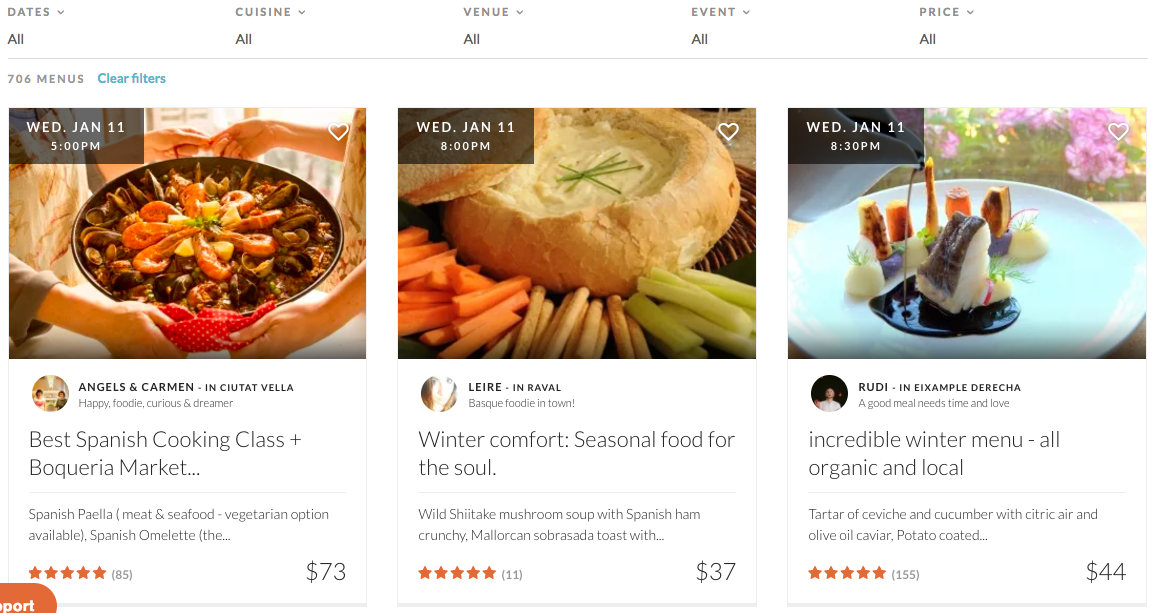Open the Event filter dropdown
Image resolution: width=1155 pixels, height=613 pixels.
(x=720, y=12)
